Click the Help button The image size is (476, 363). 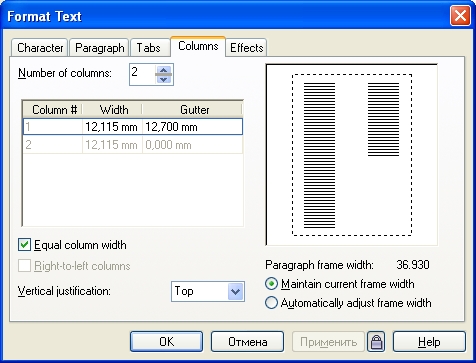click(x=429, y=341)
